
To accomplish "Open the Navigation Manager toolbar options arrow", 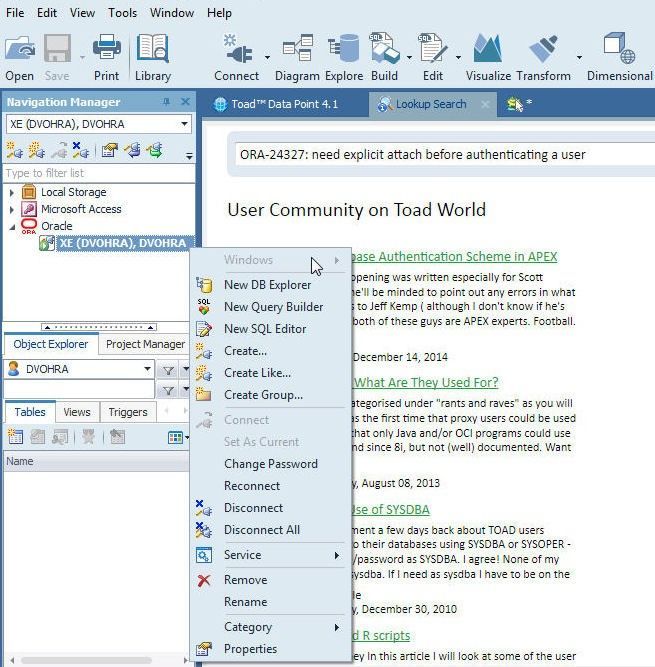I will [x=189, y=156].
